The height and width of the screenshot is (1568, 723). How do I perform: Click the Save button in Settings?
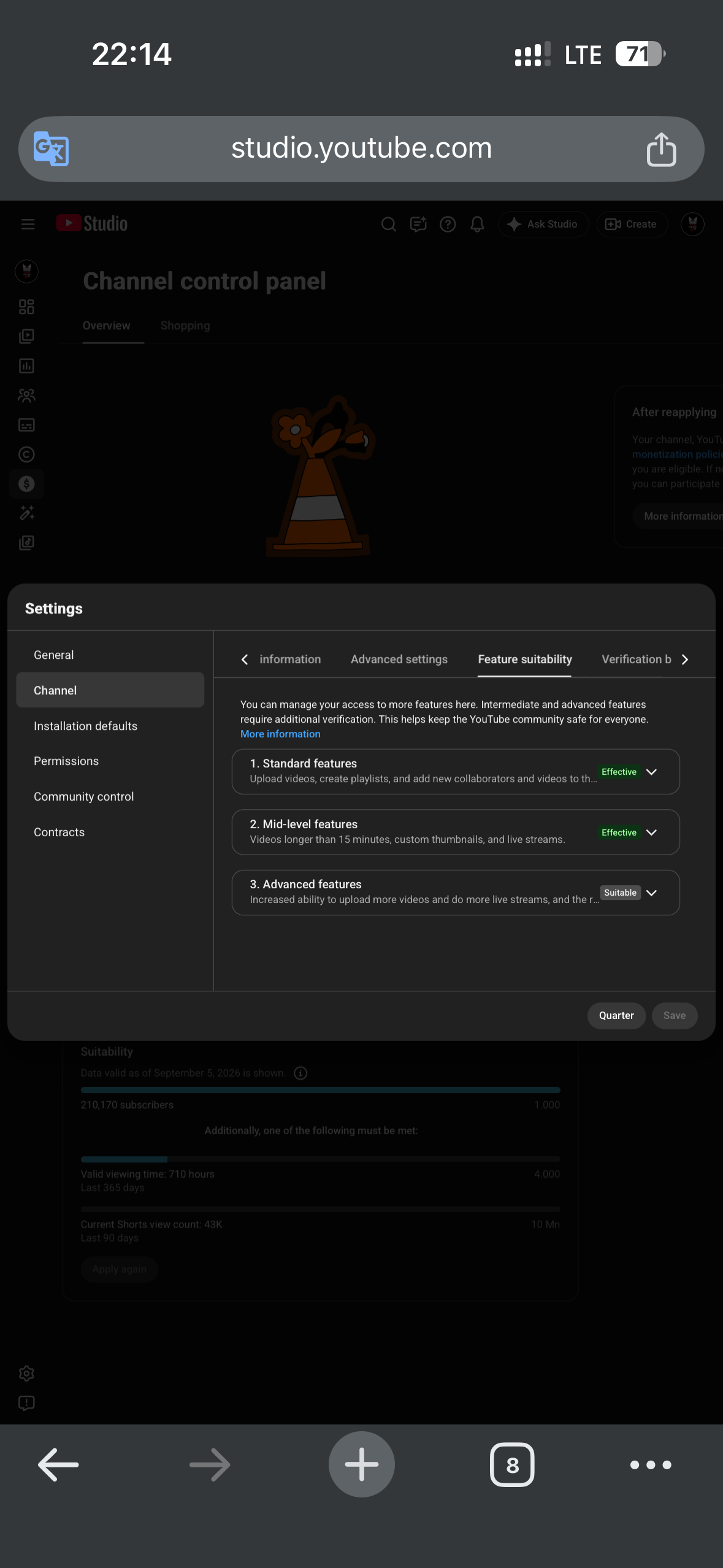(x=675, y=1016)
